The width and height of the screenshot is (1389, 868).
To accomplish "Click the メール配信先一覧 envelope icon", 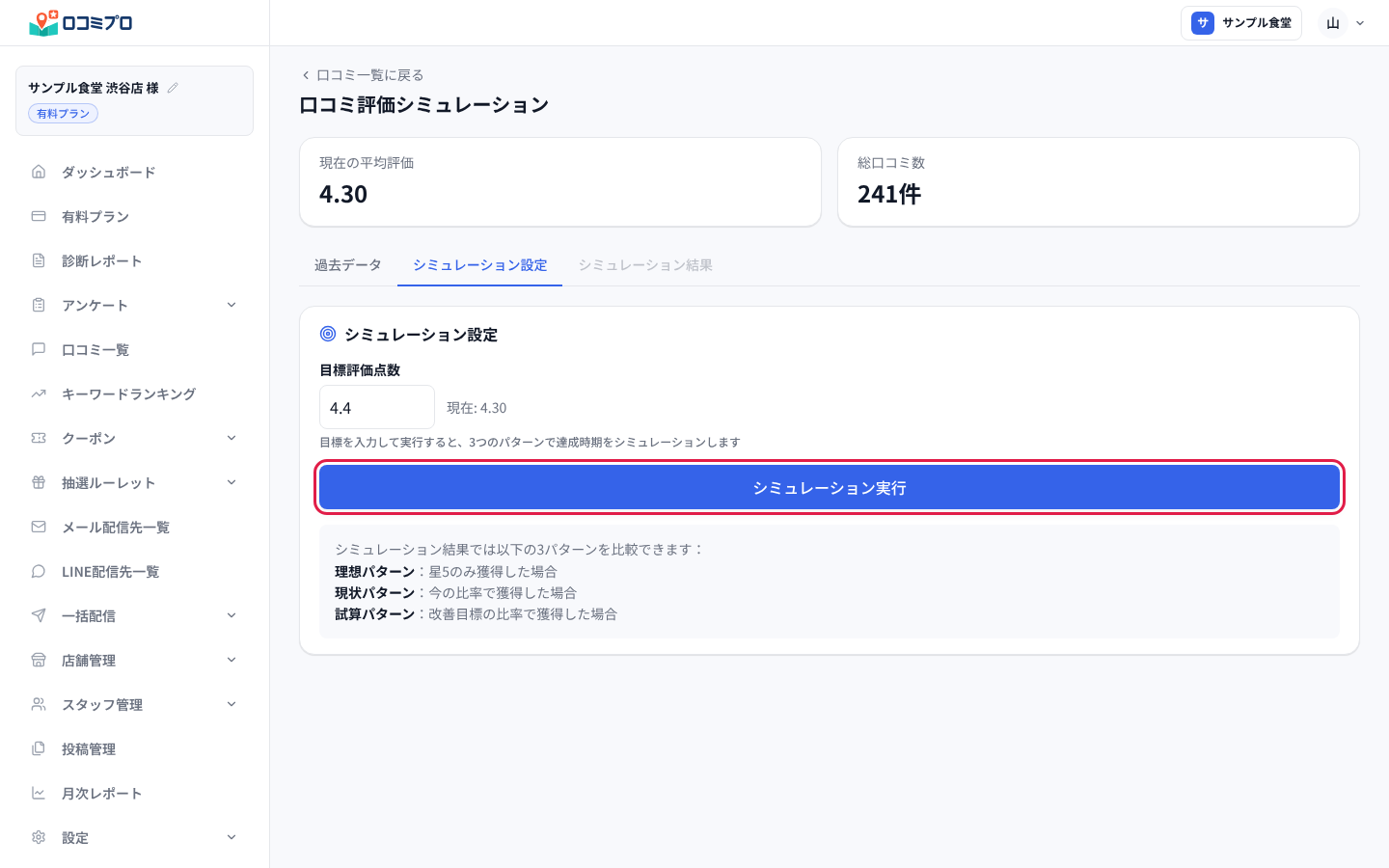I will coord(39,527).
